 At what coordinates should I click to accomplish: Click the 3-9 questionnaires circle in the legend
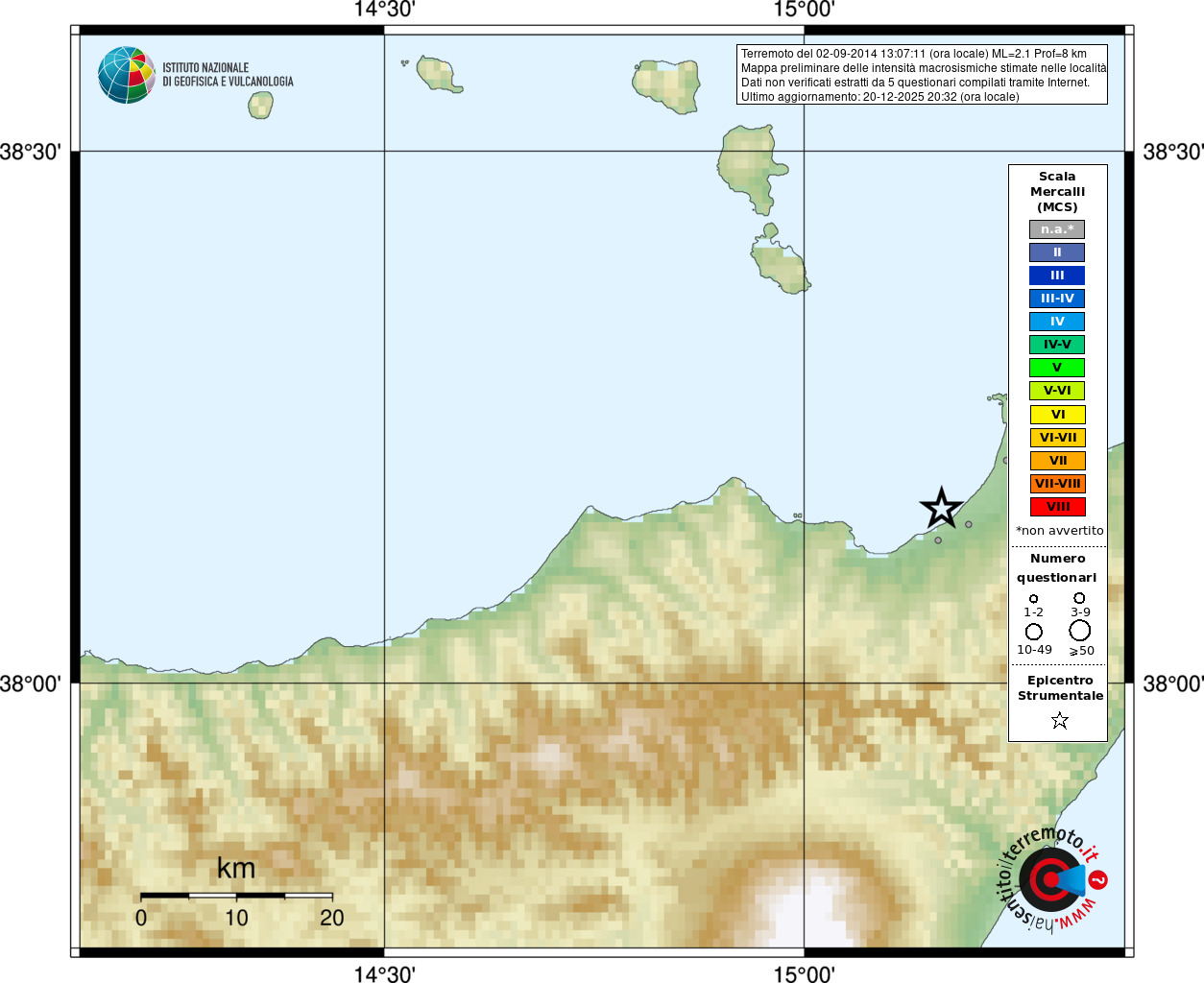tap(1079, 598)
